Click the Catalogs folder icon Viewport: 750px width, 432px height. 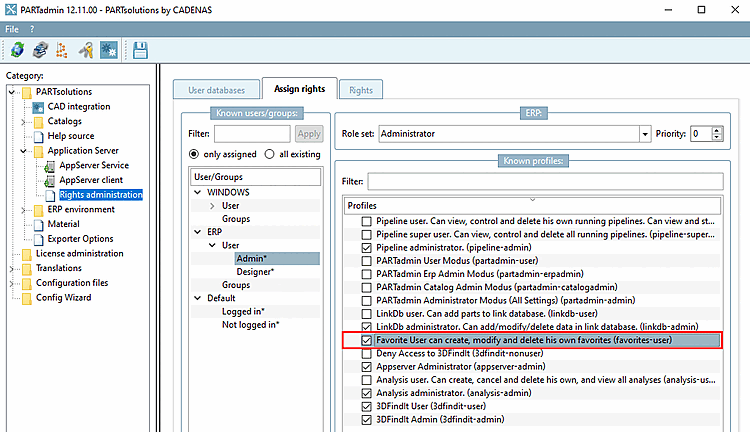[x=38, y=122]
